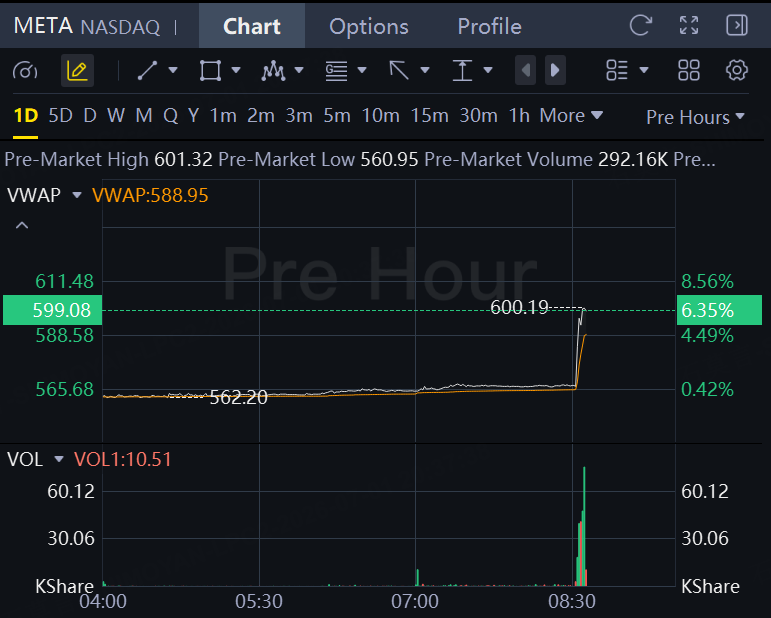Step the chart back with left arrow
Viewport: 771px width, 618px height.
pyautogui.click(x=525, y=70)
